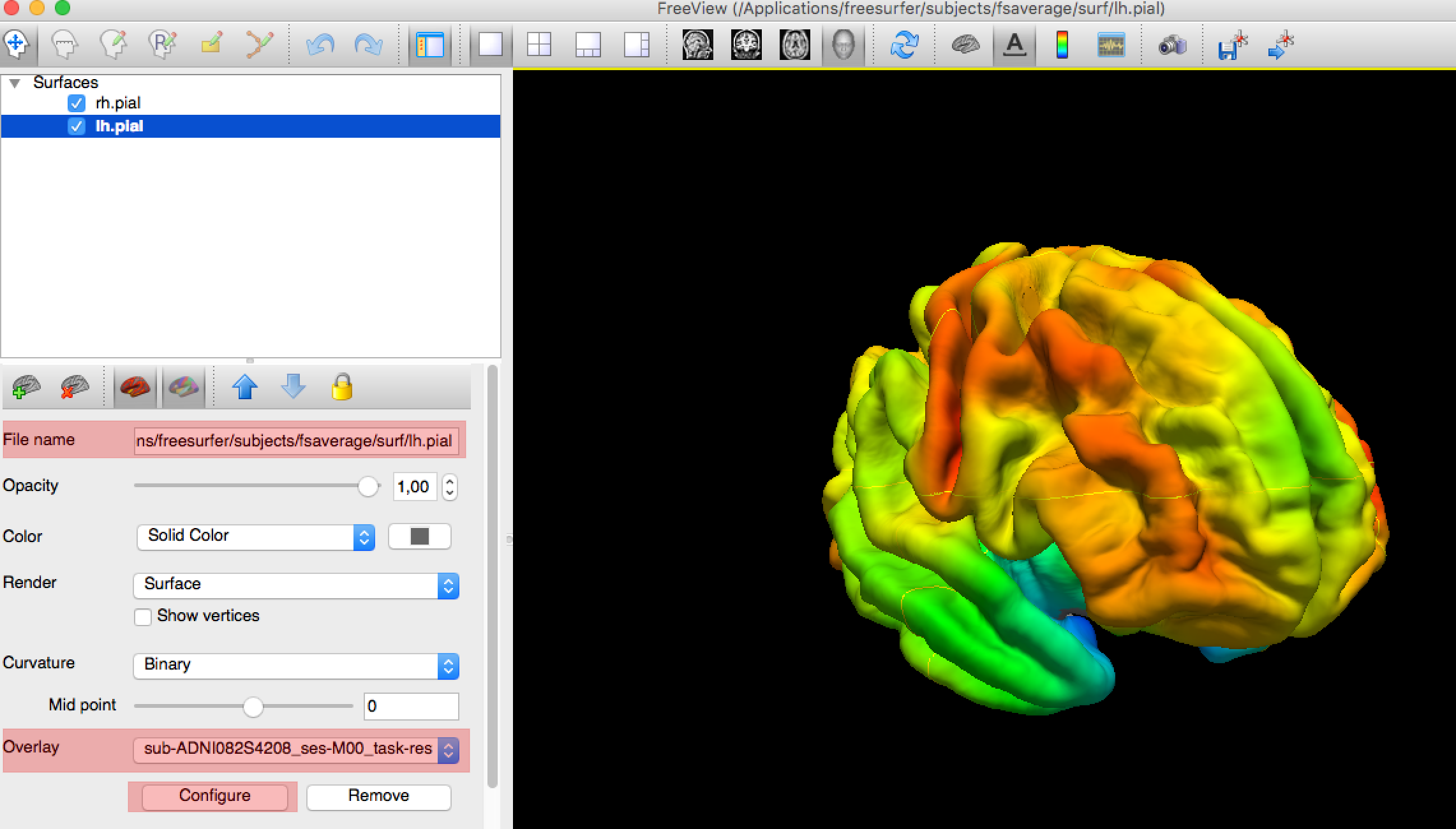This screenshot has height=829, width=1456.
Task: Enable Show vertices checkbox
Action: pos(143,615)
